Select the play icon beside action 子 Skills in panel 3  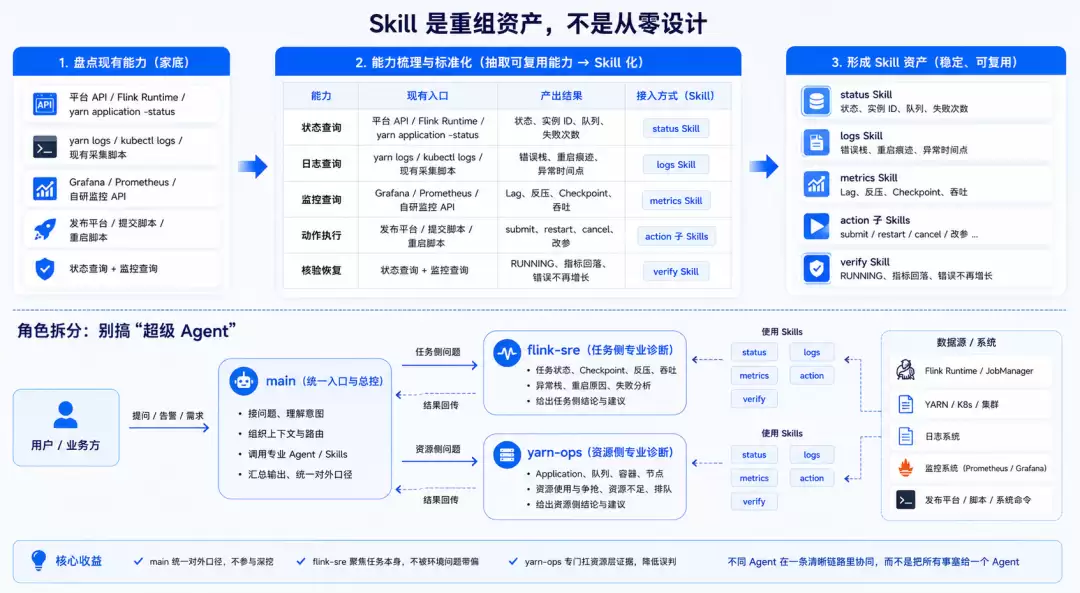(816, 227)
